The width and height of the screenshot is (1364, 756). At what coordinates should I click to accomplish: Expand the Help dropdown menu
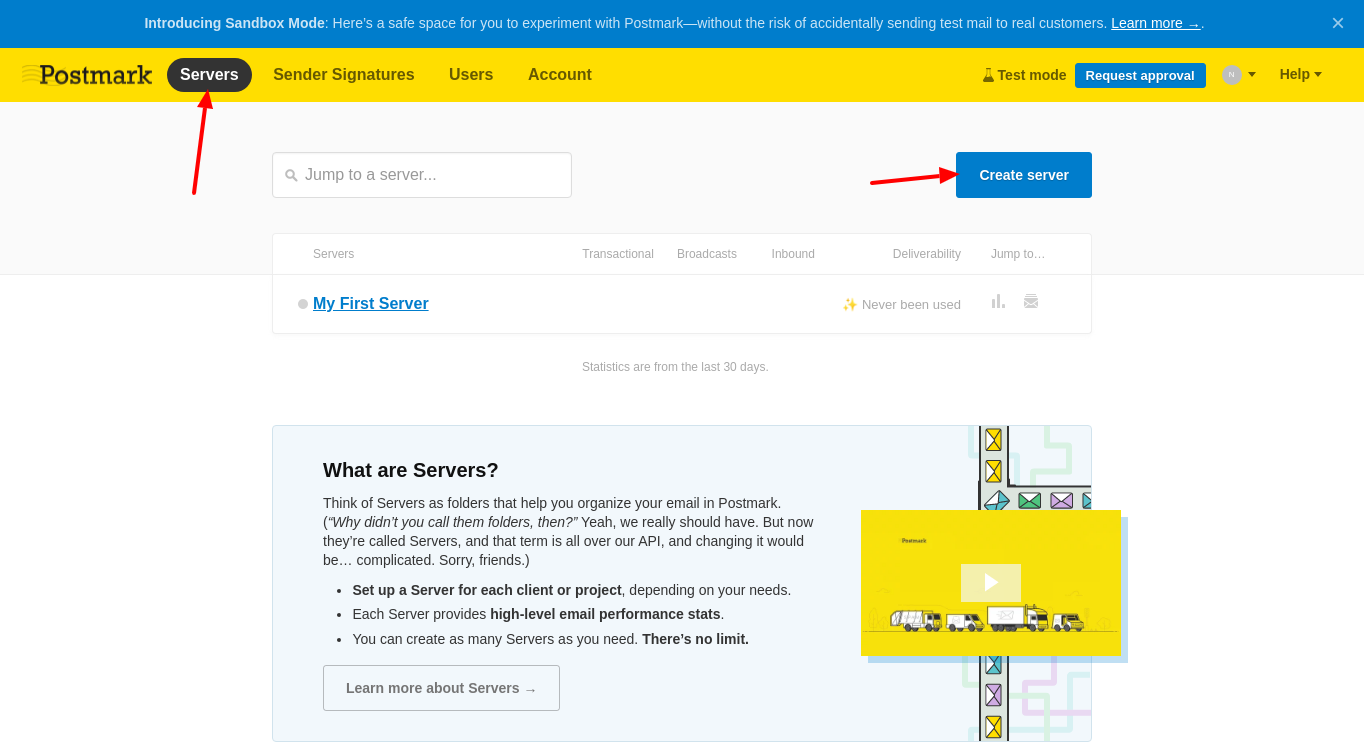1300,74
